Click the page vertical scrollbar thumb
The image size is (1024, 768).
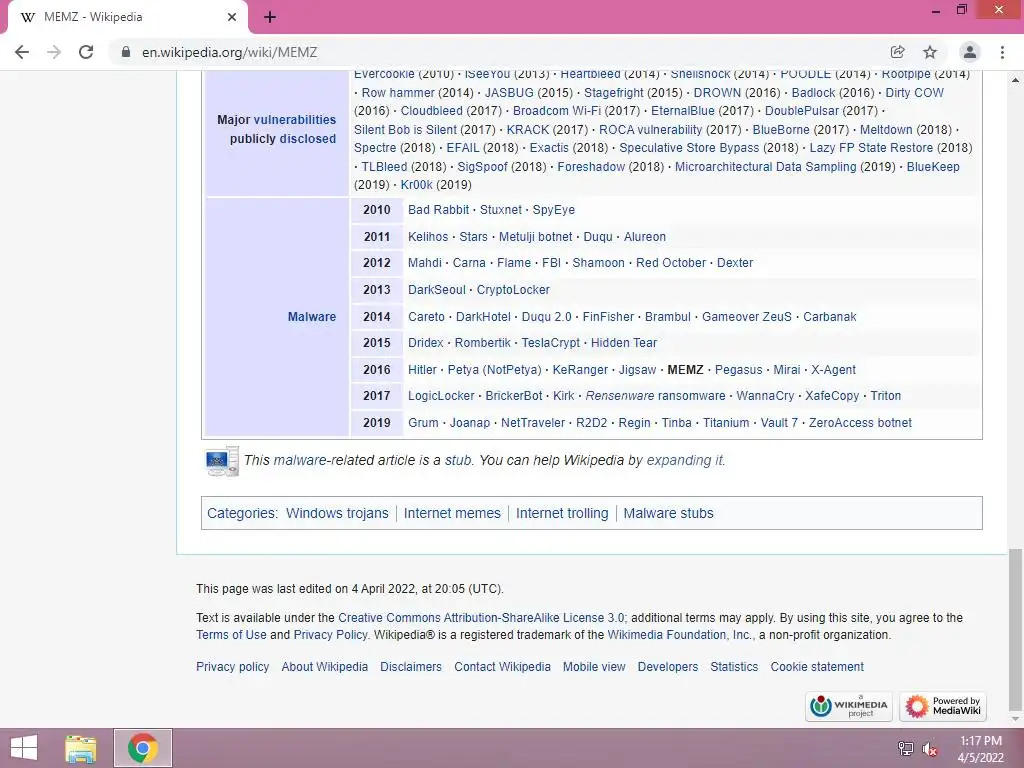(x=1015, y=630)
